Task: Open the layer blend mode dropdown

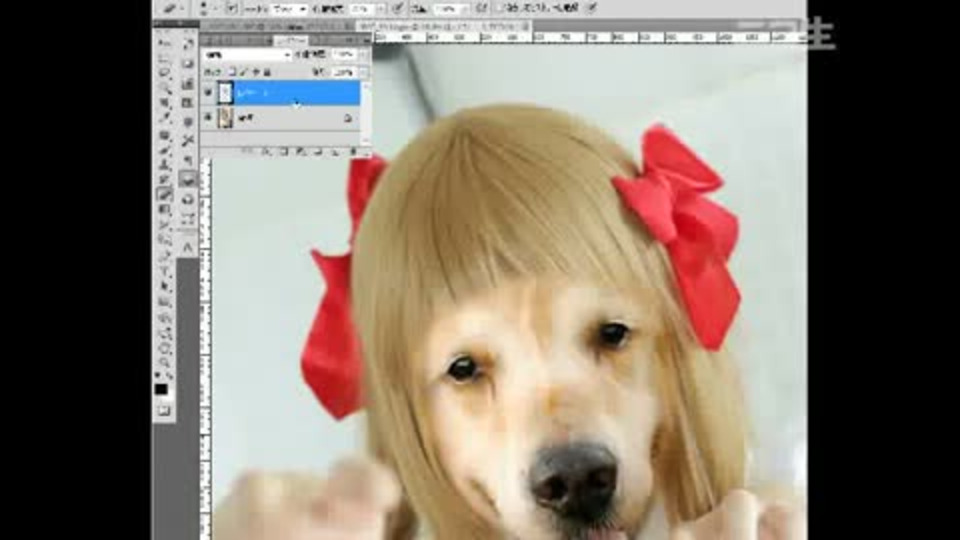Action: point(247,55)
